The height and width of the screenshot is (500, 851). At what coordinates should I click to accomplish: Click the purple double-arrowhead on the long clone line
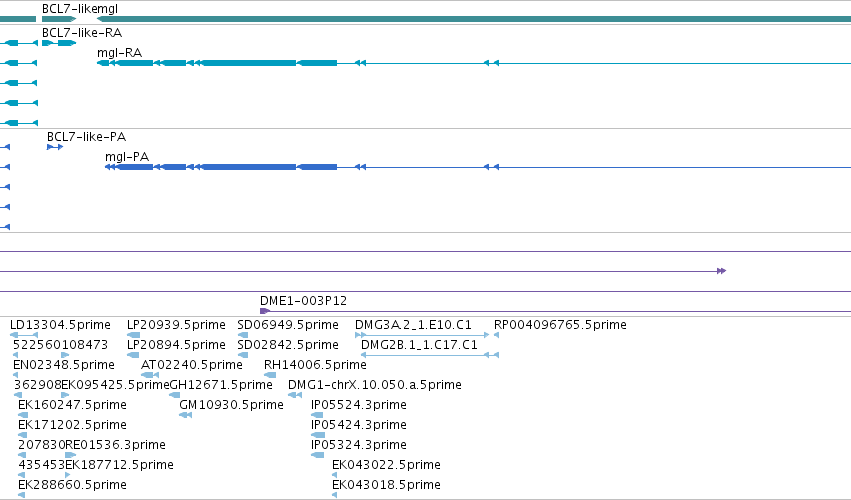tap(721, 271)
